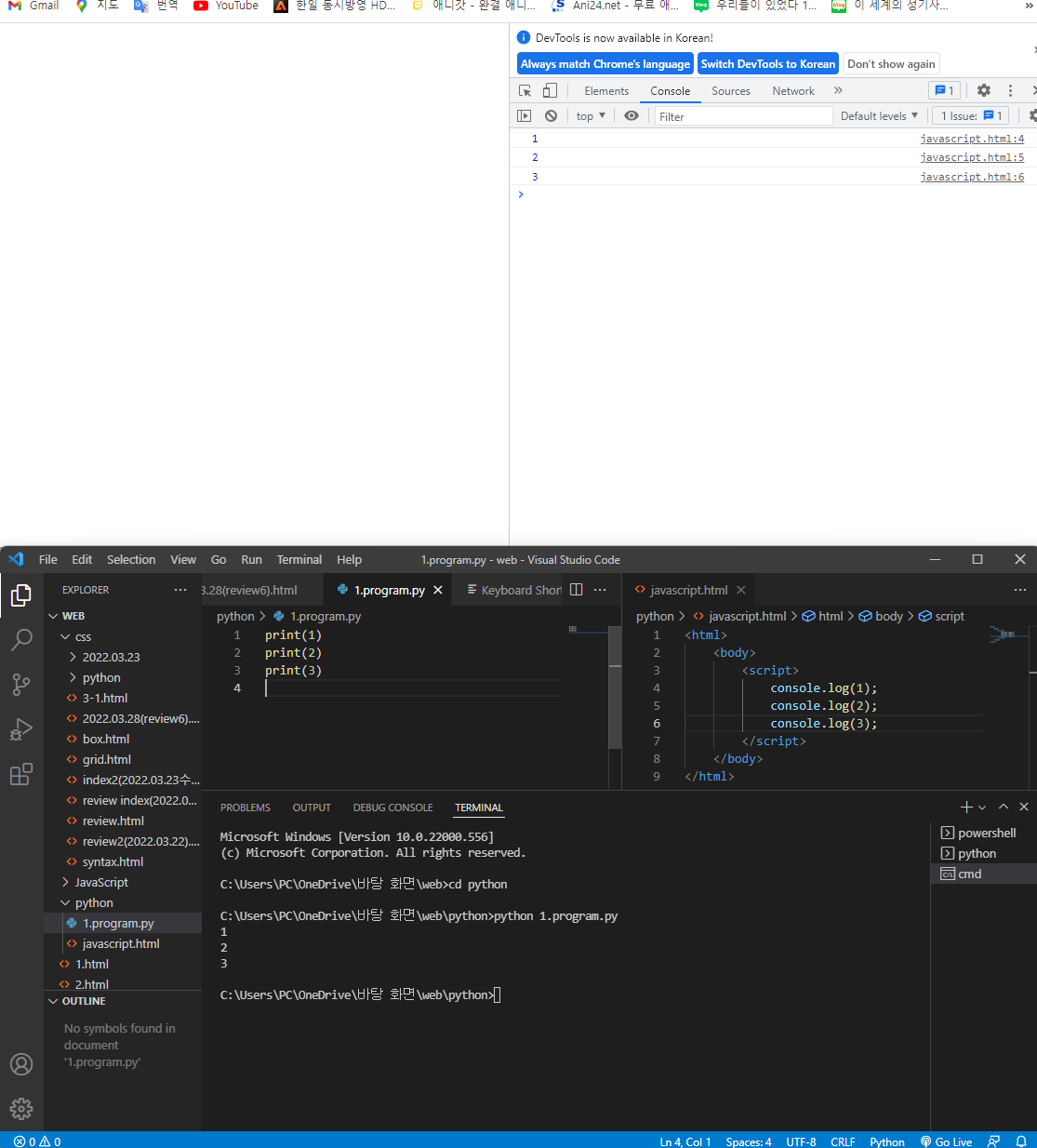Switch to the DEBUG CONSOLE tab
The height and width of the screenshot is (1148, 1037).
coord(392,808)
